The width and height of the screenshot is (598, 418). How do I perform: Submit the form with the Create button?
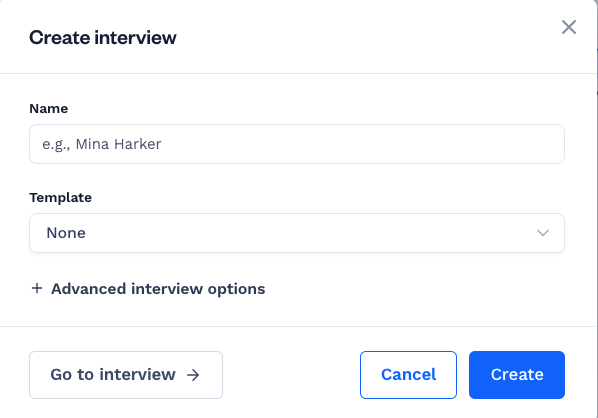tap(517, 375)
